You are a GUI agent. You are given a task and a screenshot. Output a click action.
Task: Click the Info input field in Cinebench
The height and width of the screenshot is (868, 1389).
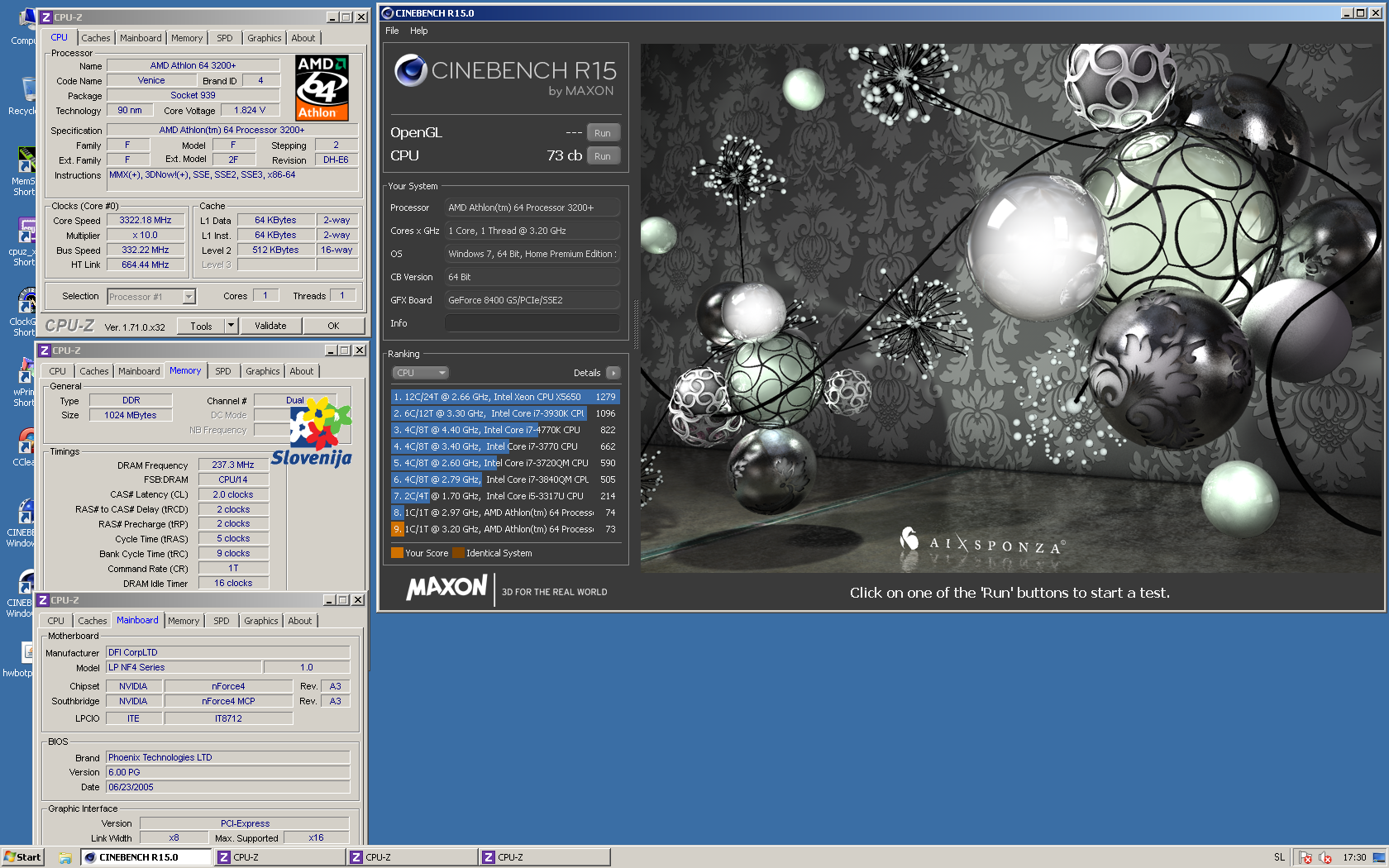532,323
